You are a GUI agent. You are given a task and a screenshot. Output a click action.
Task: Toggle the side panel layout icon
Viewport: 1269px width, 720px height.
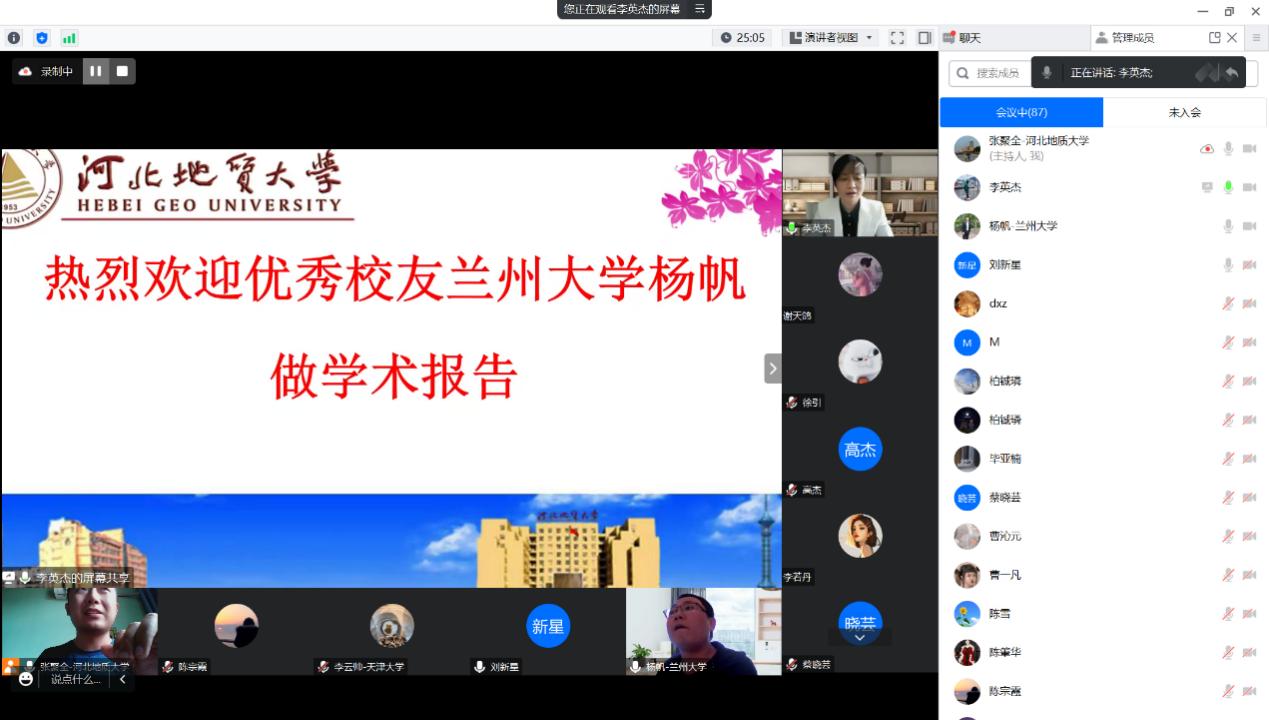(924, 38)
